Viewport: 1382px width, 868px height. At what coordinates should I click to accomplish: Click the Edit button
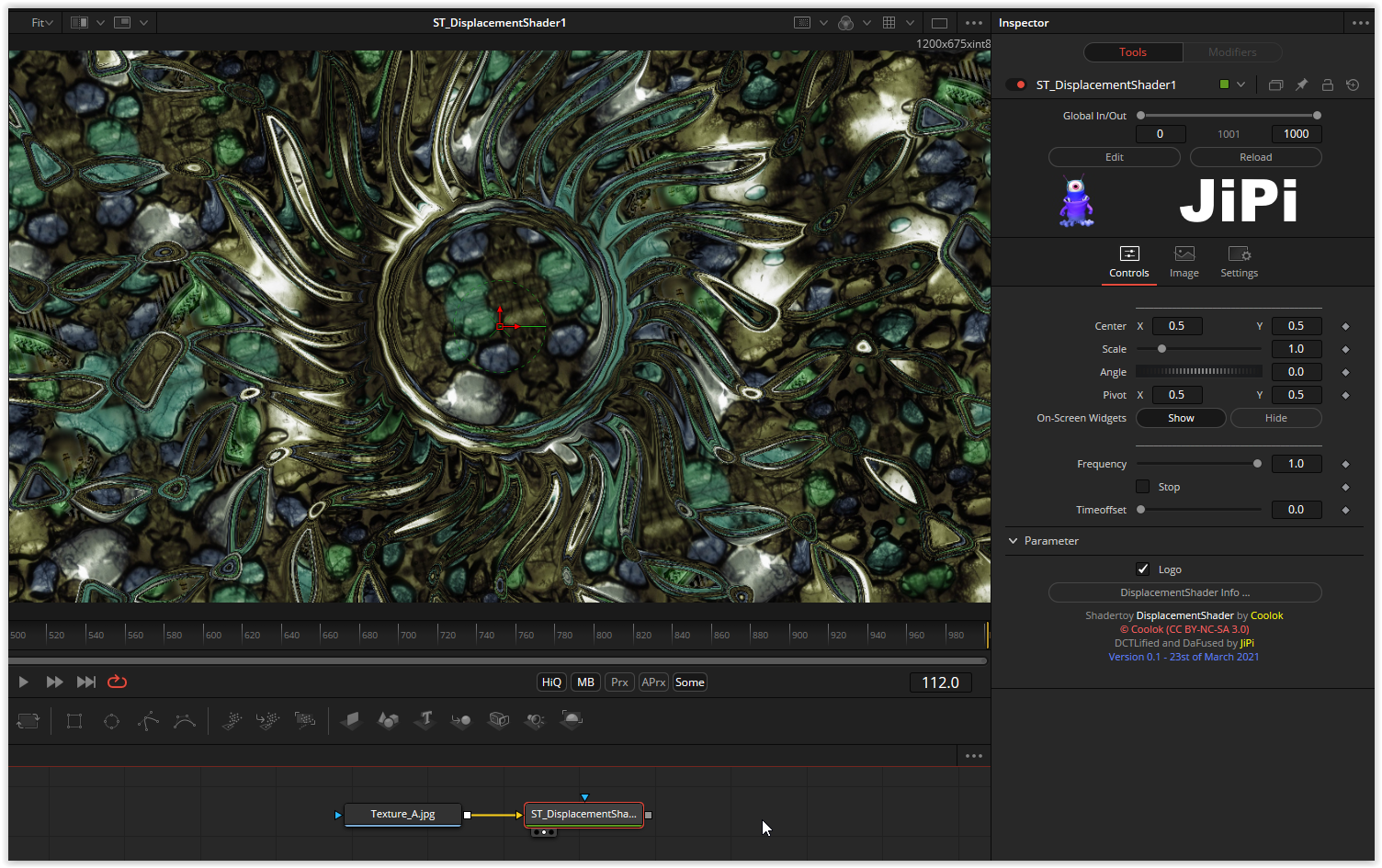click(1115, 157)
